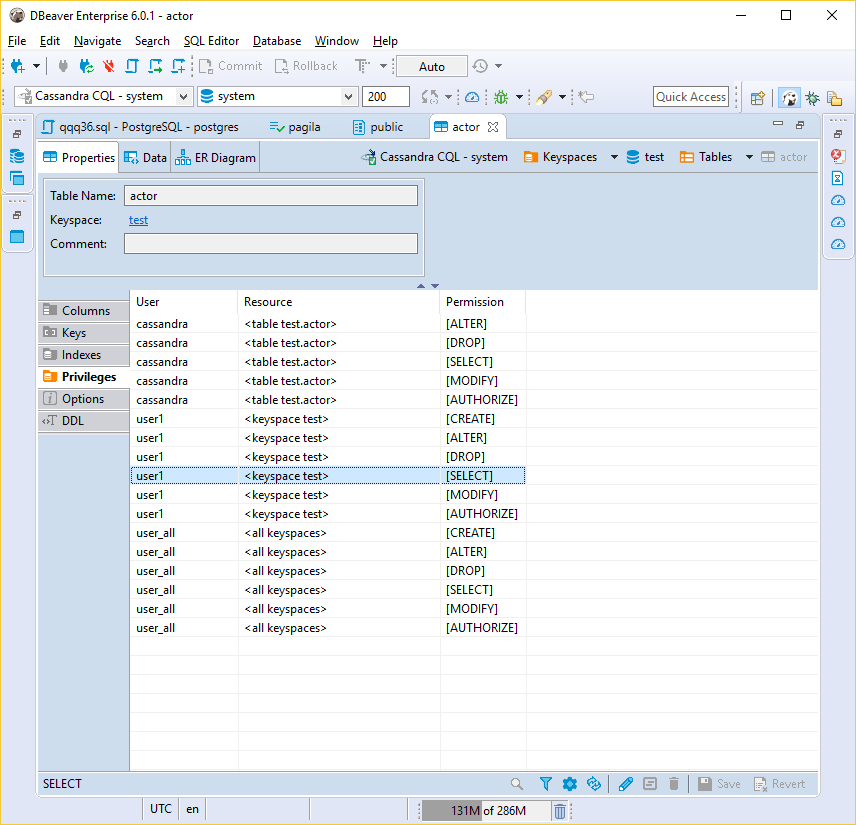Expand the transaction log dropdown arrow
Viewport: 856px width, 825px height.
498,66
